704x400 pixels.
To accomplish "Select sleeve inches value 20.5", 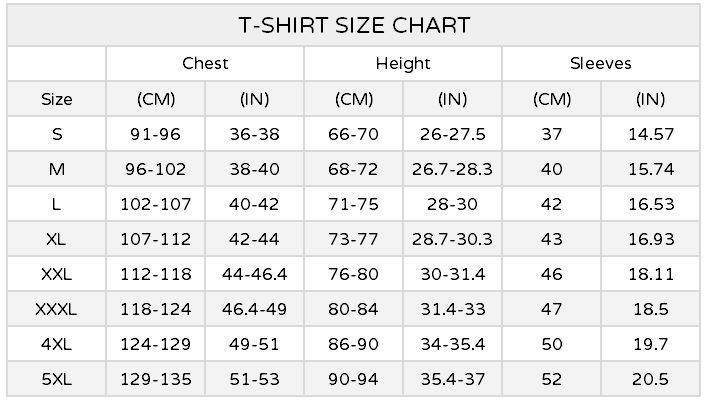I will 651,379.
